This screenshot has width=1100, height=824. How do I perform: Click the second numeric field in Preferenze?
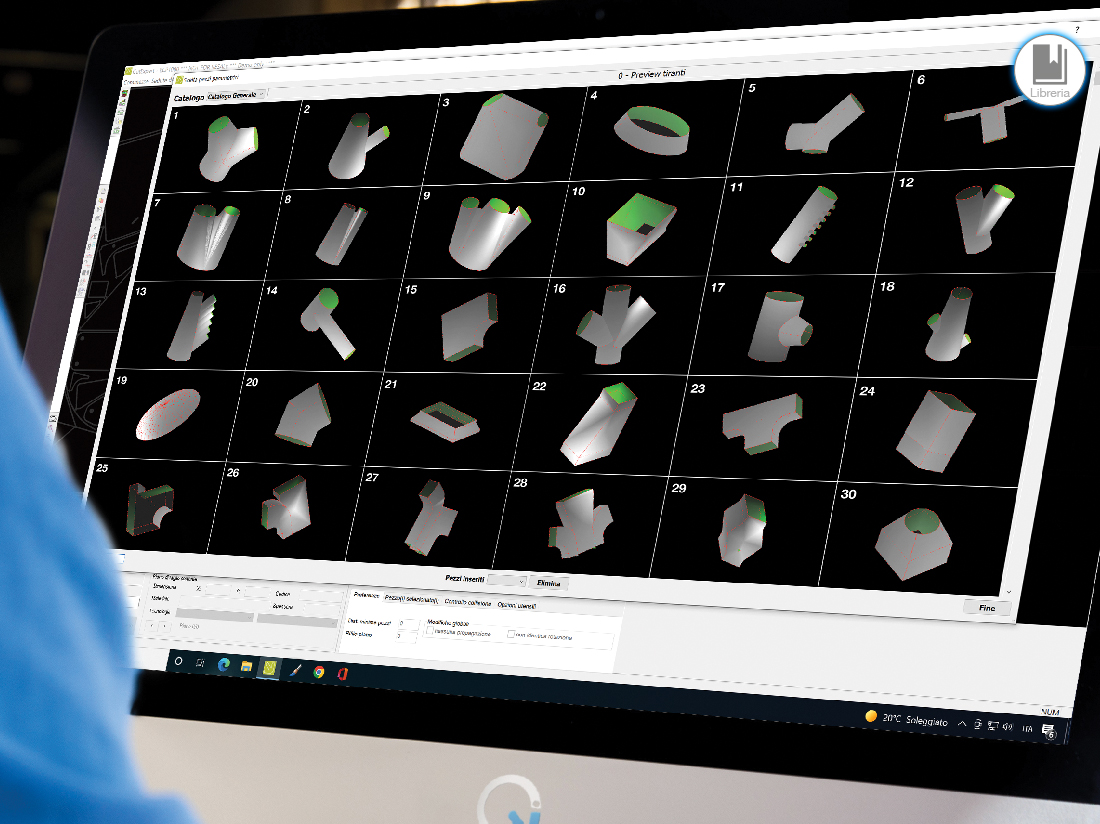coord(405,636)
